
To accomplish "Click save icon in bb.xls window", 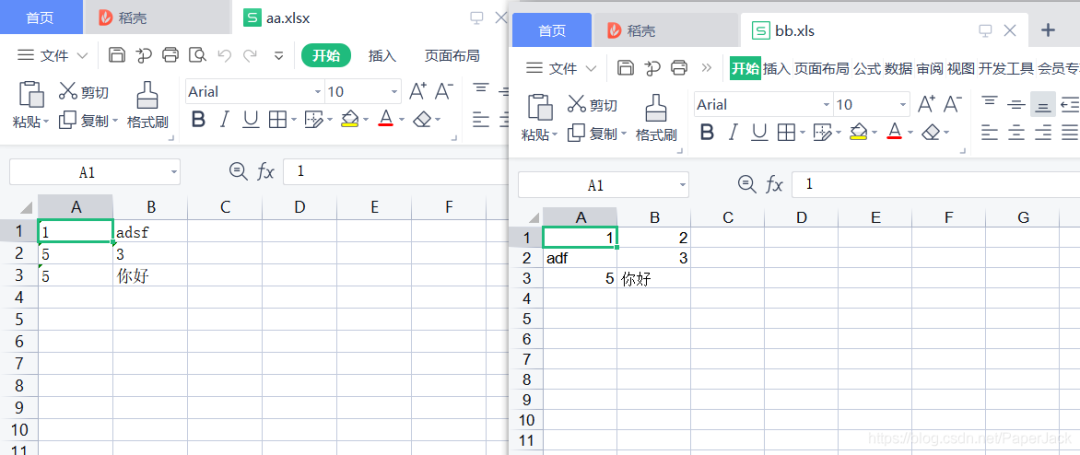I will 625,67.
